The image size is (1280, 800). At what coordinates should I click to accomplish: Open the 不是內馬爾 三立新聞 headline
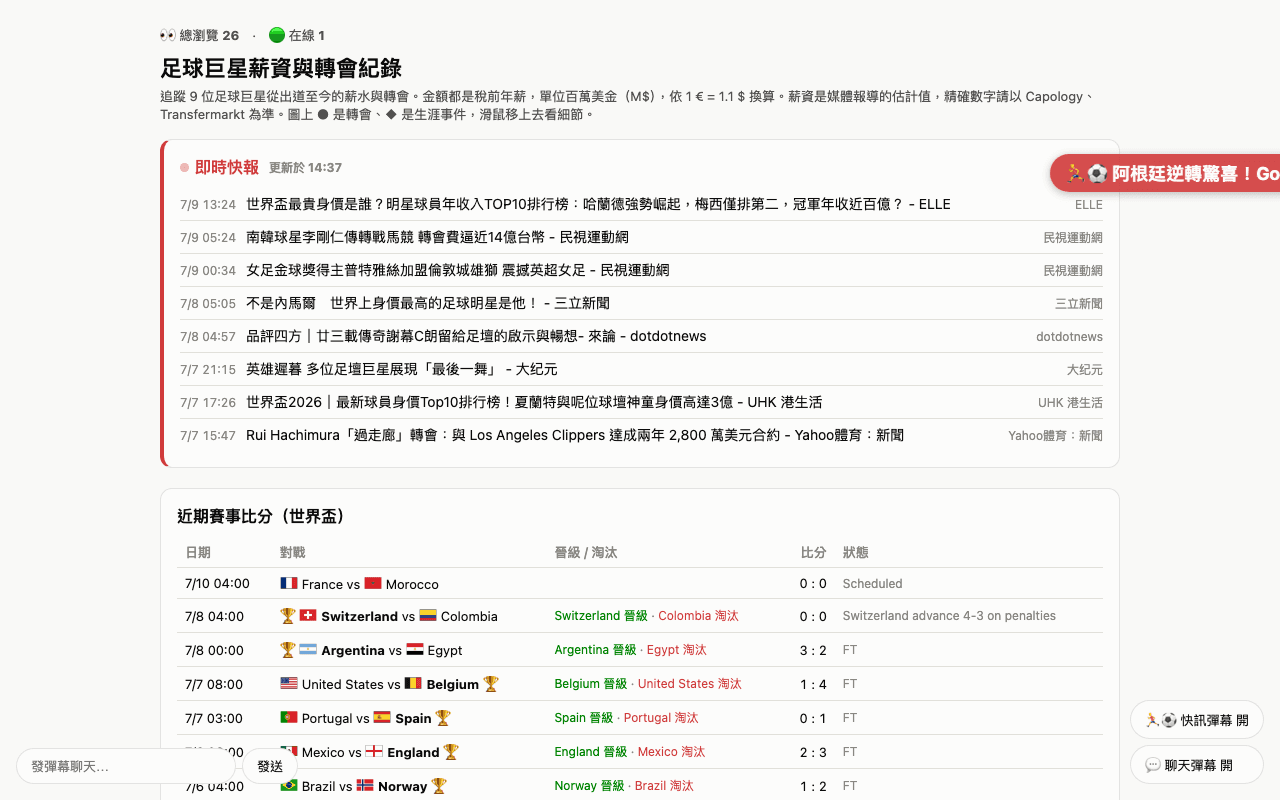[427, 303]
